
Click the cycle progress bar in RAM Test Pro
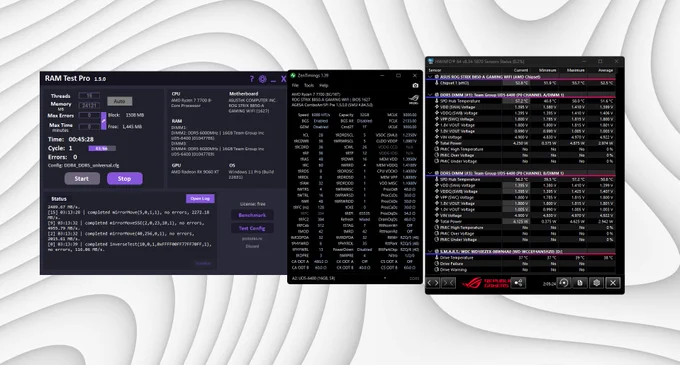pos(102,148)
